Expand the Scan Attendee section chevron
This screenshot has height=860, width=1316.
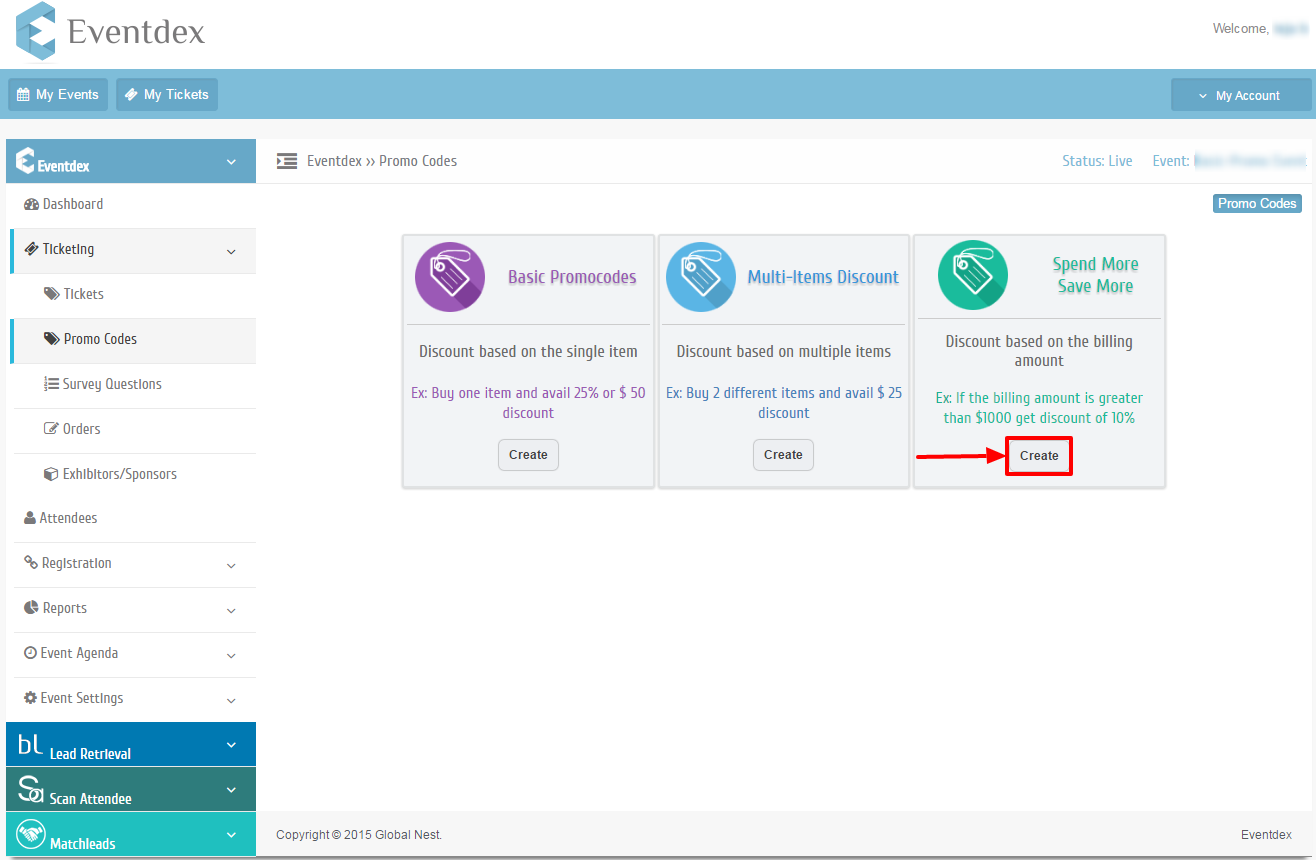click(x=231, y=790)
